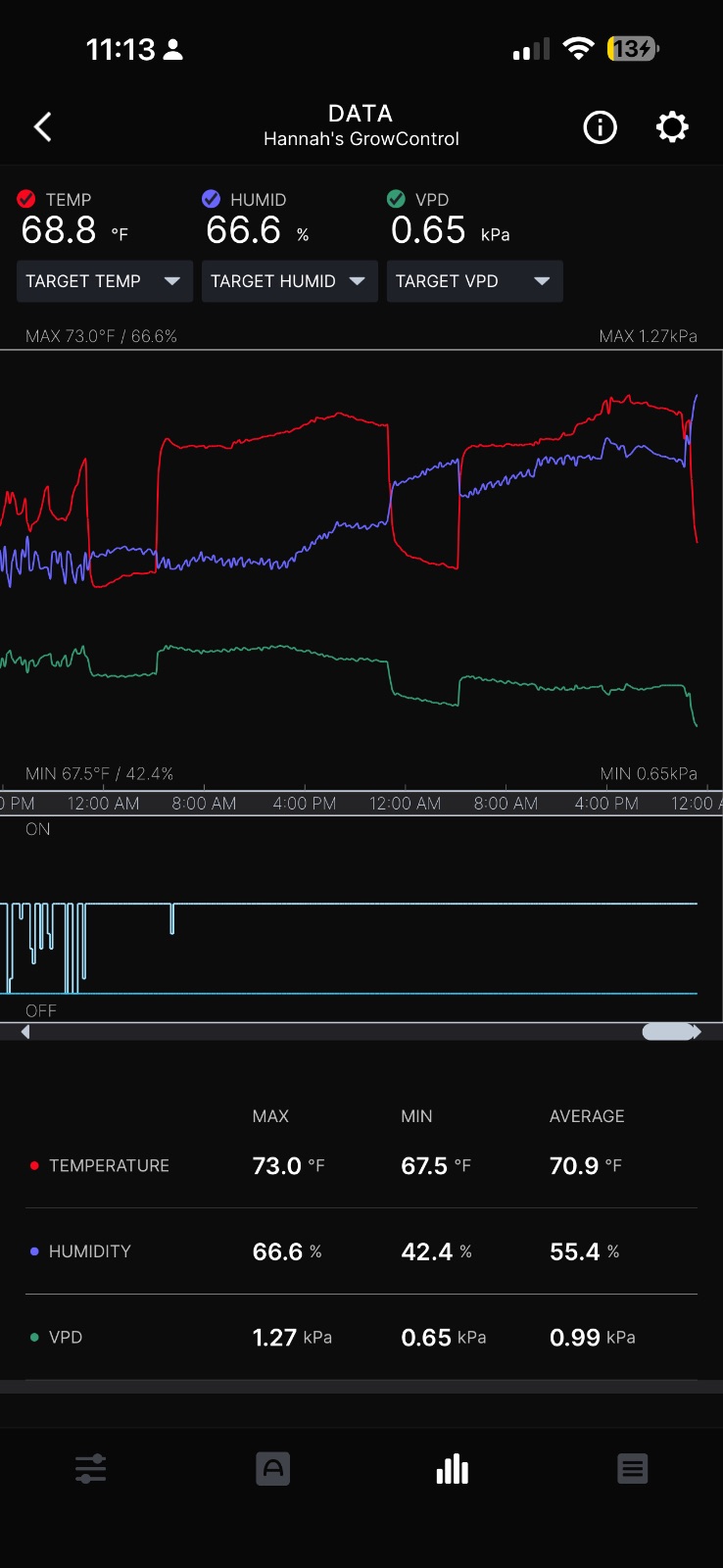Open the automation A icon in bottom bar
This screenshot has height=1568, width=723.
(272, 1469)
